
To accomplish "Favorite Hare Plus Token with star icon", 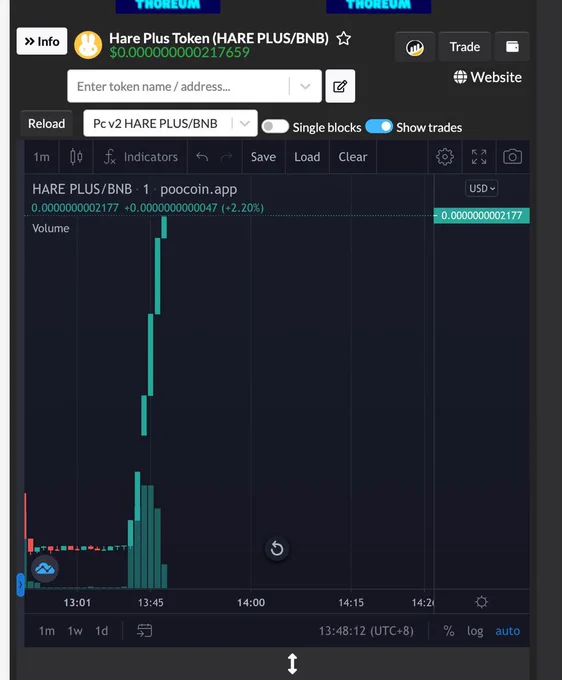I will (x=344, y=38).
